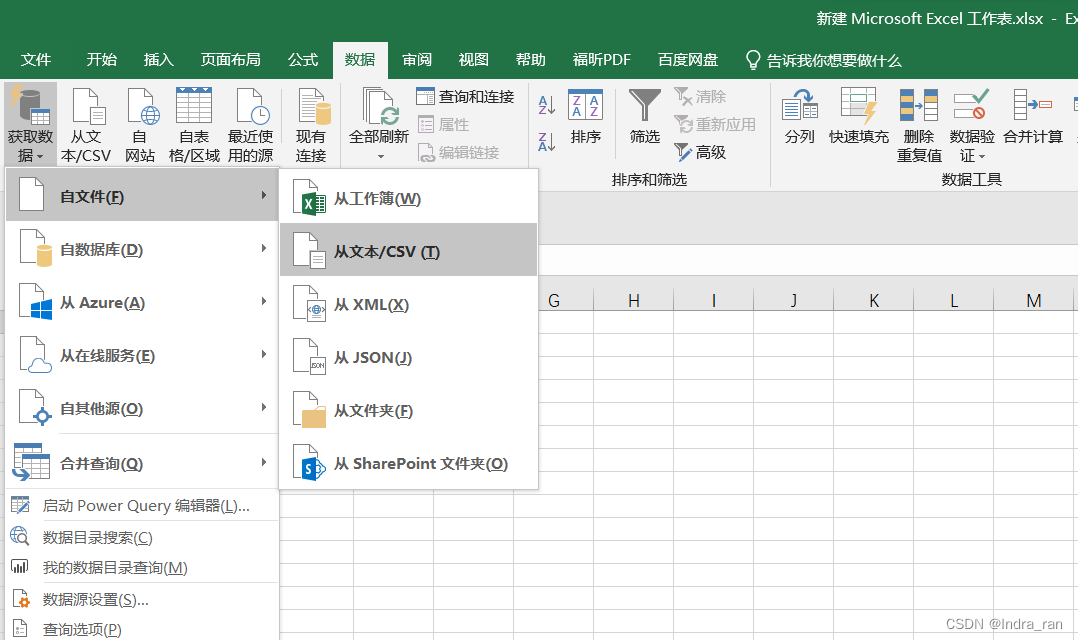Choose 从 XML(X) in submenu
1078x640 pixels.
(408, 304)
